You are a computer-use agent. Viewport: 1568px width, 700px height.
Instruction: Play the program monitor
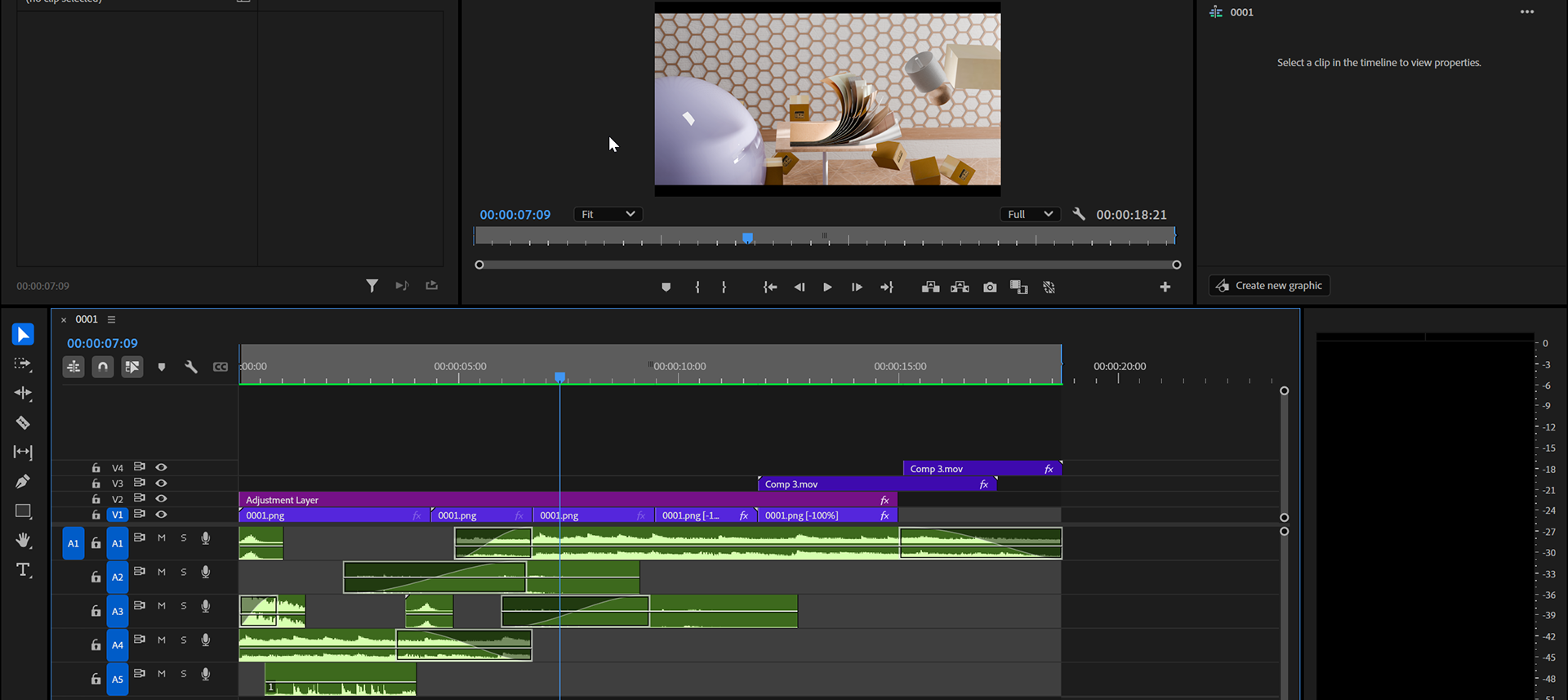827,287
